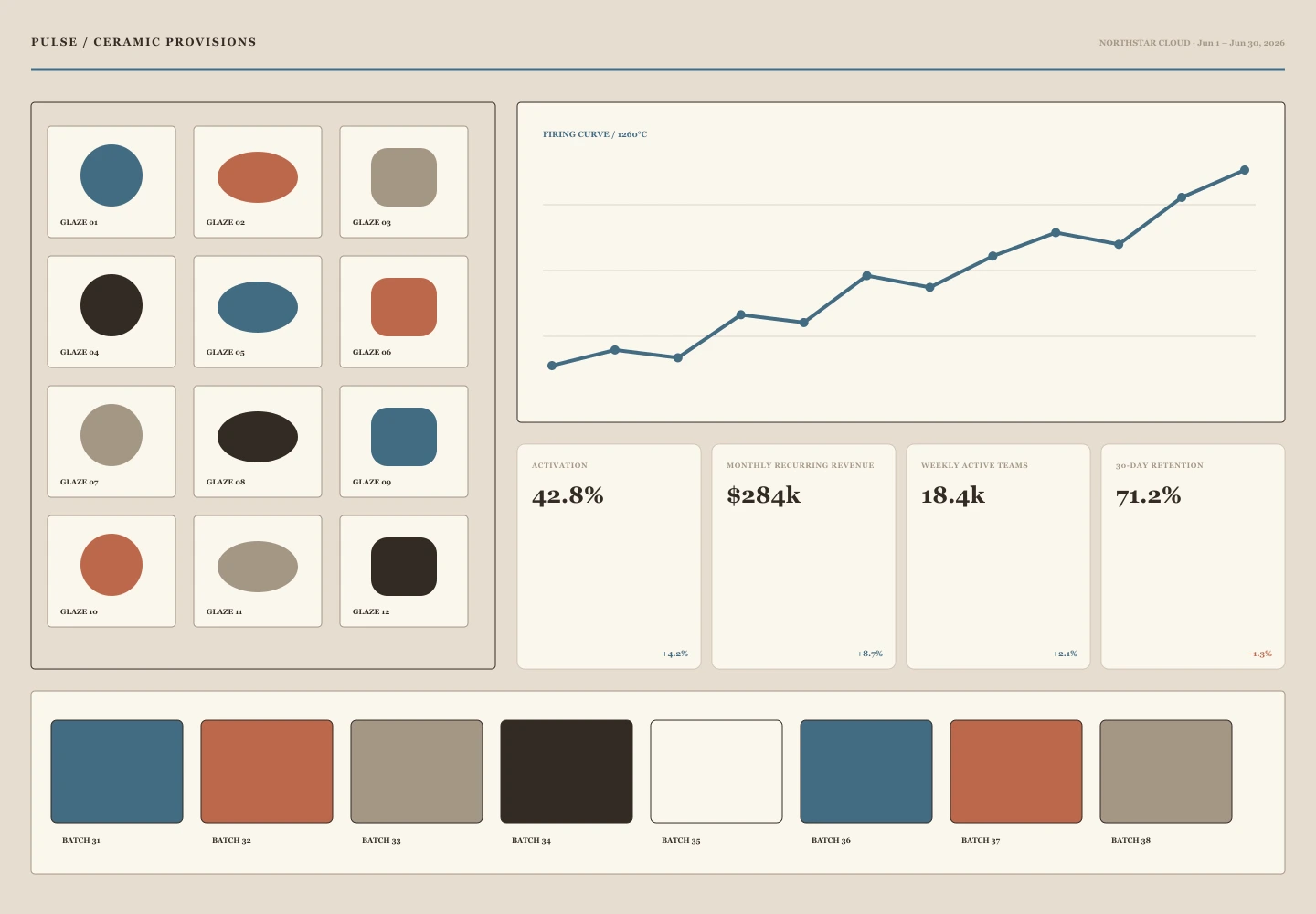Click the Northstar Cloud date range text
1316x914 pixels.
(x=1192, y=43)
